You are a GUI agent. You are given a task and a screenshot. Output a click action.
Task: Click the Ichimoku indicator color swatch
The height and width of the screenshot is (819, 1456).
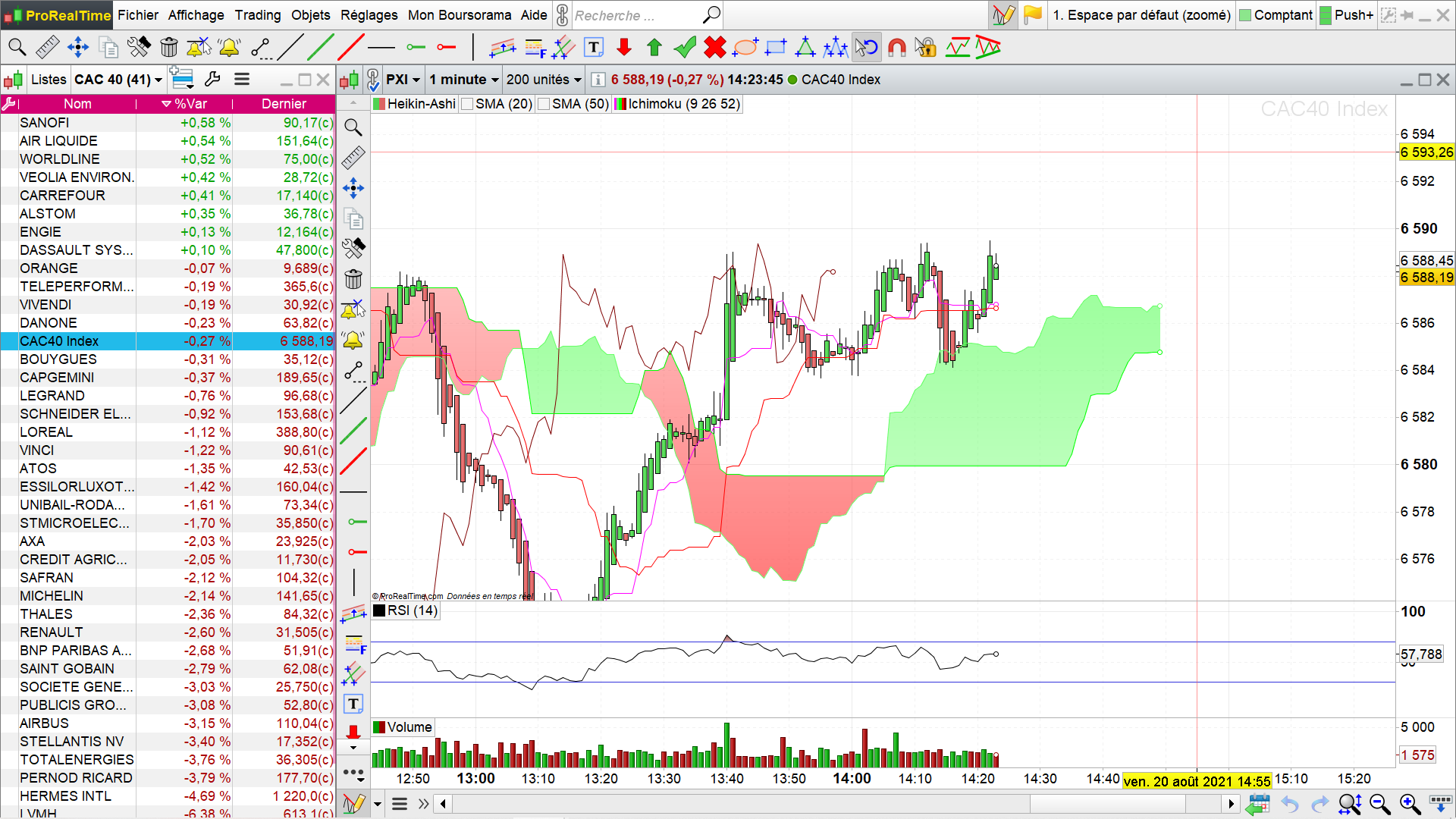pyautogui.click(x=620, y=104)
